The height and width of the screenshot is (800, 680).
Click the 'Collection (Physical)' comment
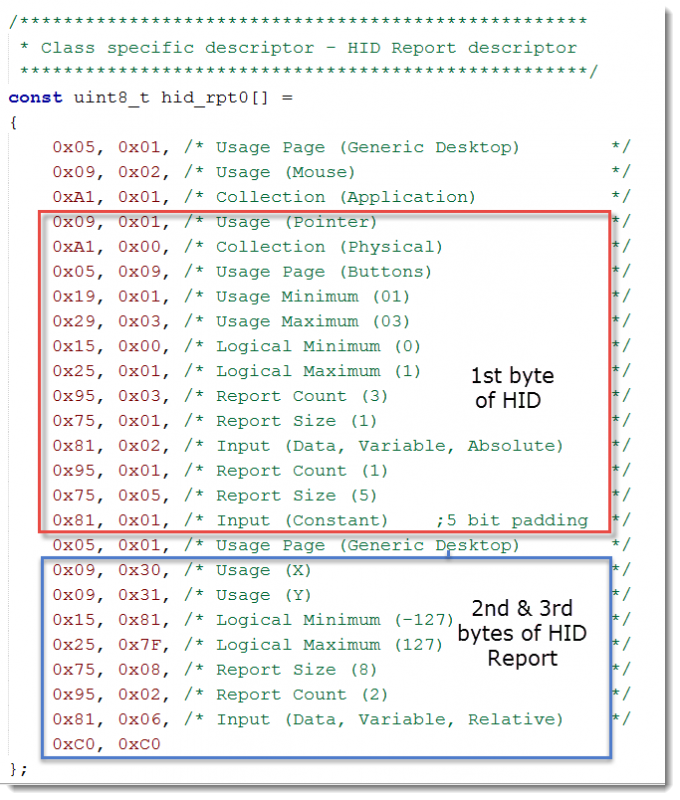(329, 247)
